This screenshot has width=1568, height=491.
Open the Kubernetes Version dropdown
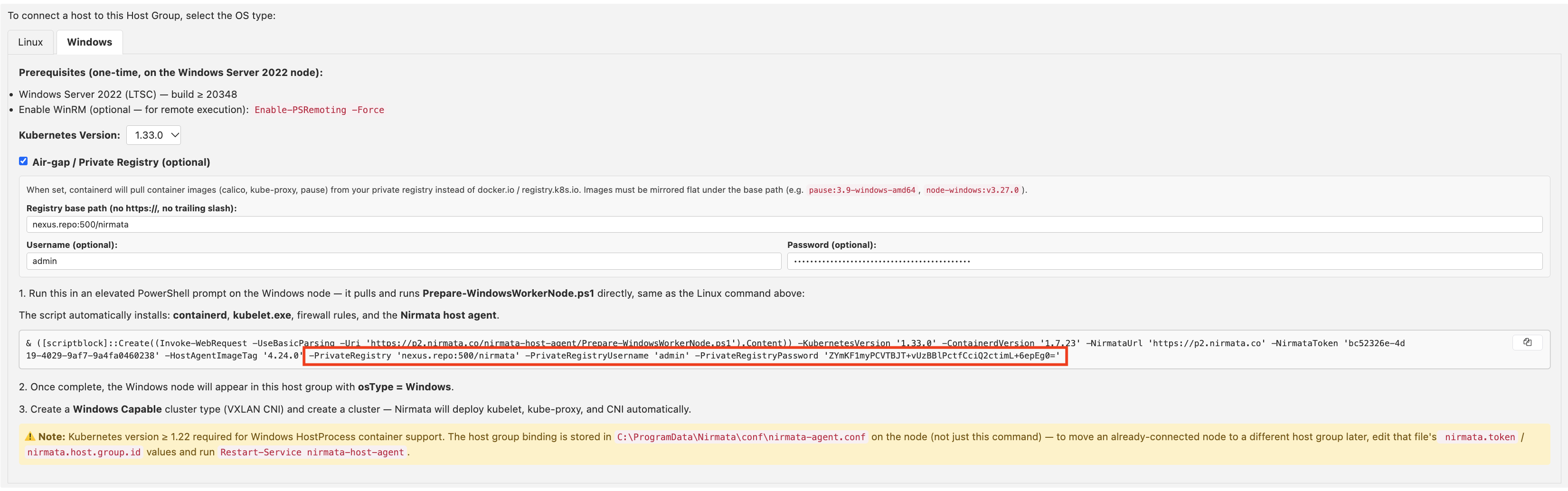click(x=153, y=135)
